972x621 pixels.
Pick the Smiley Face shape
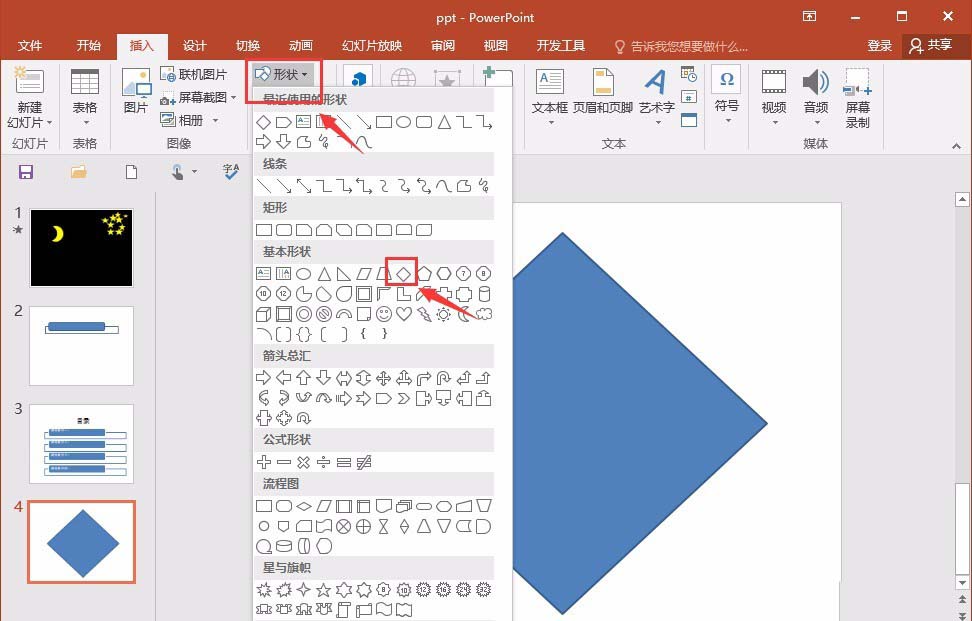pyautogui.click(x=384, y=314)
